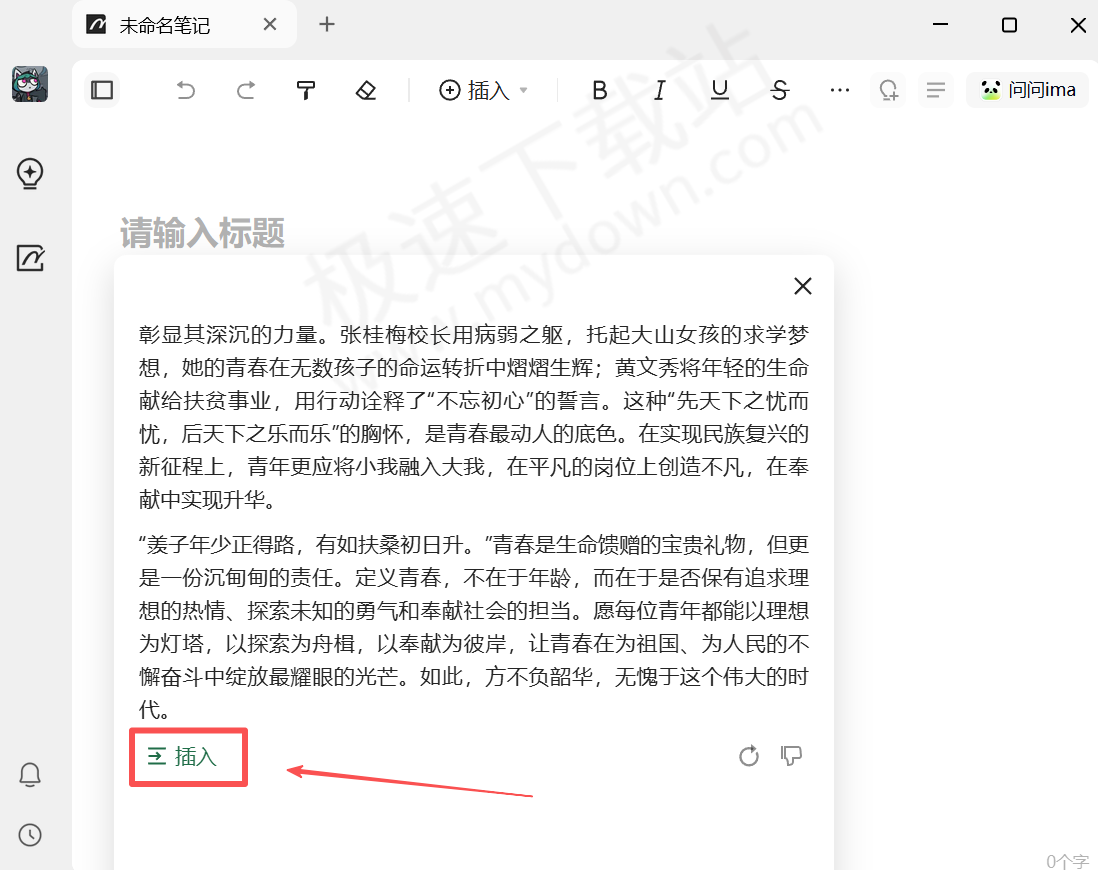Expand the 插入 dropdown in toolbar

tap(484, 91)
